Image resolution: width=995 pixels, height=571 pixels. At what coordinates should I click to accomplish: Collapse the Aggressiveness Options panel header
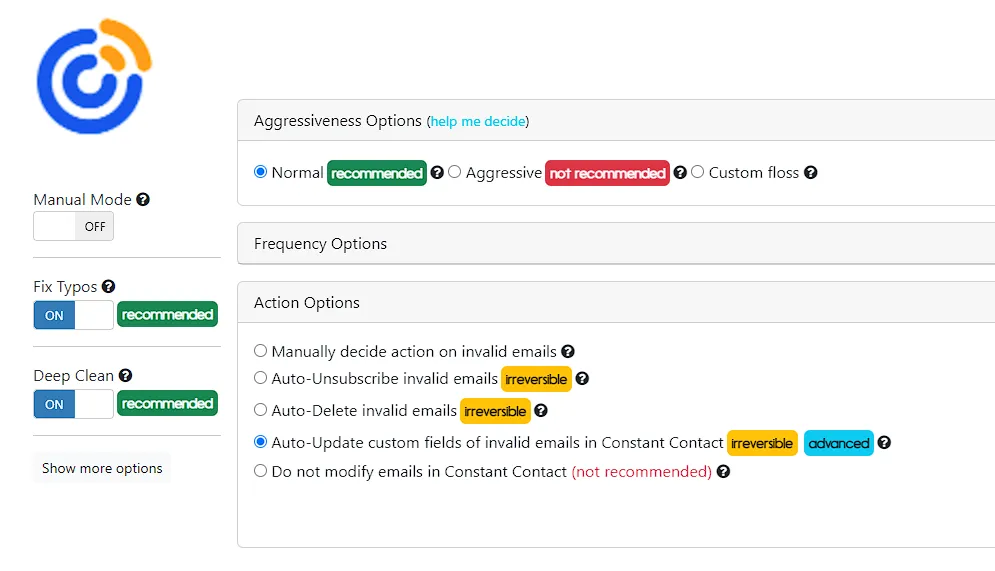[616, 121]
